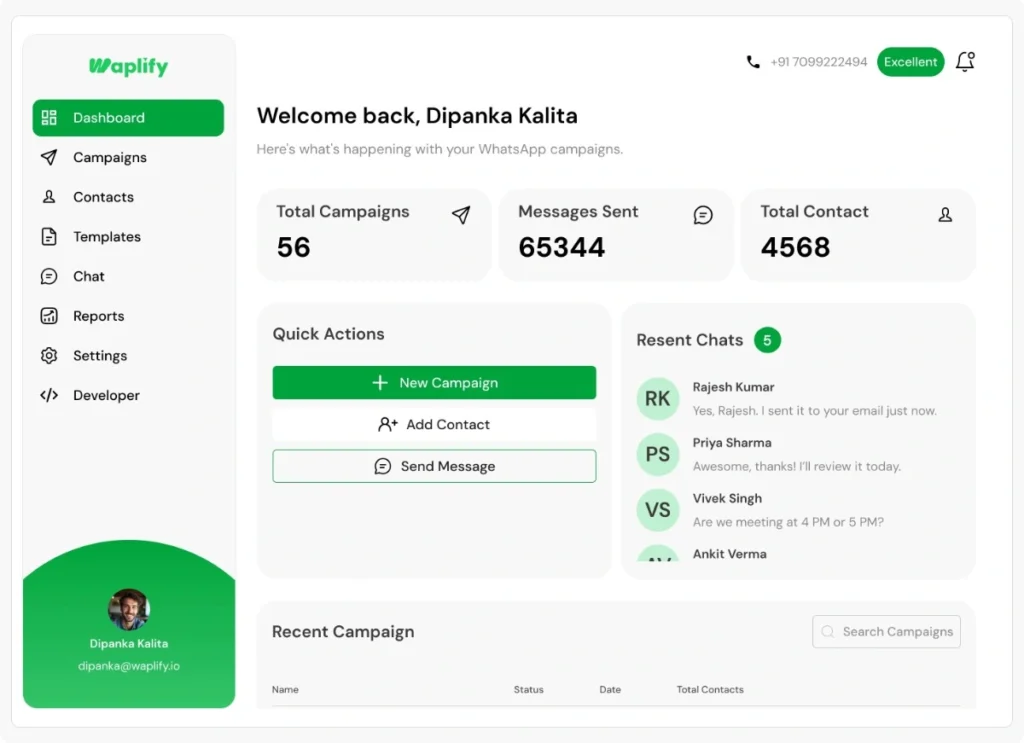Click the Chat bubble icon in sidebar
The image size is (1024, 743).
click(49, 276)
